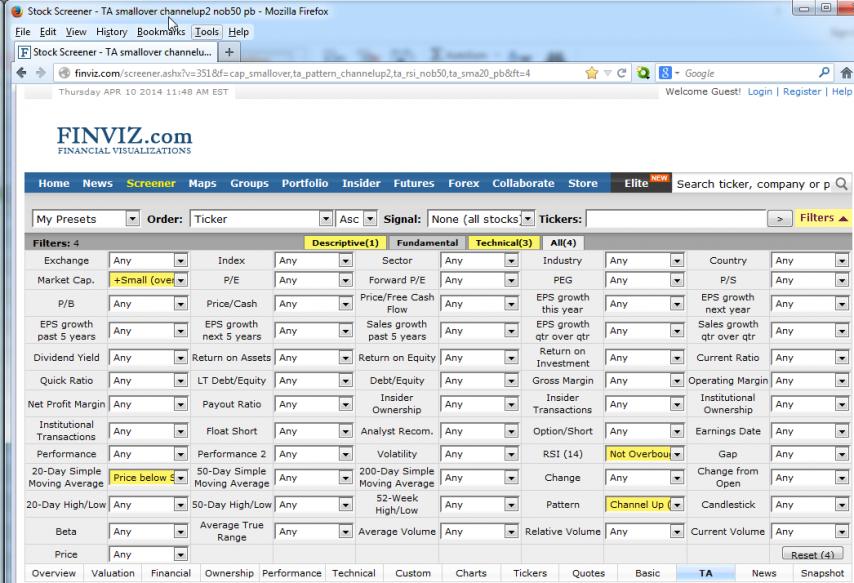Open the Insider navigation link
854x583 pixels.
tap(361, 184)
